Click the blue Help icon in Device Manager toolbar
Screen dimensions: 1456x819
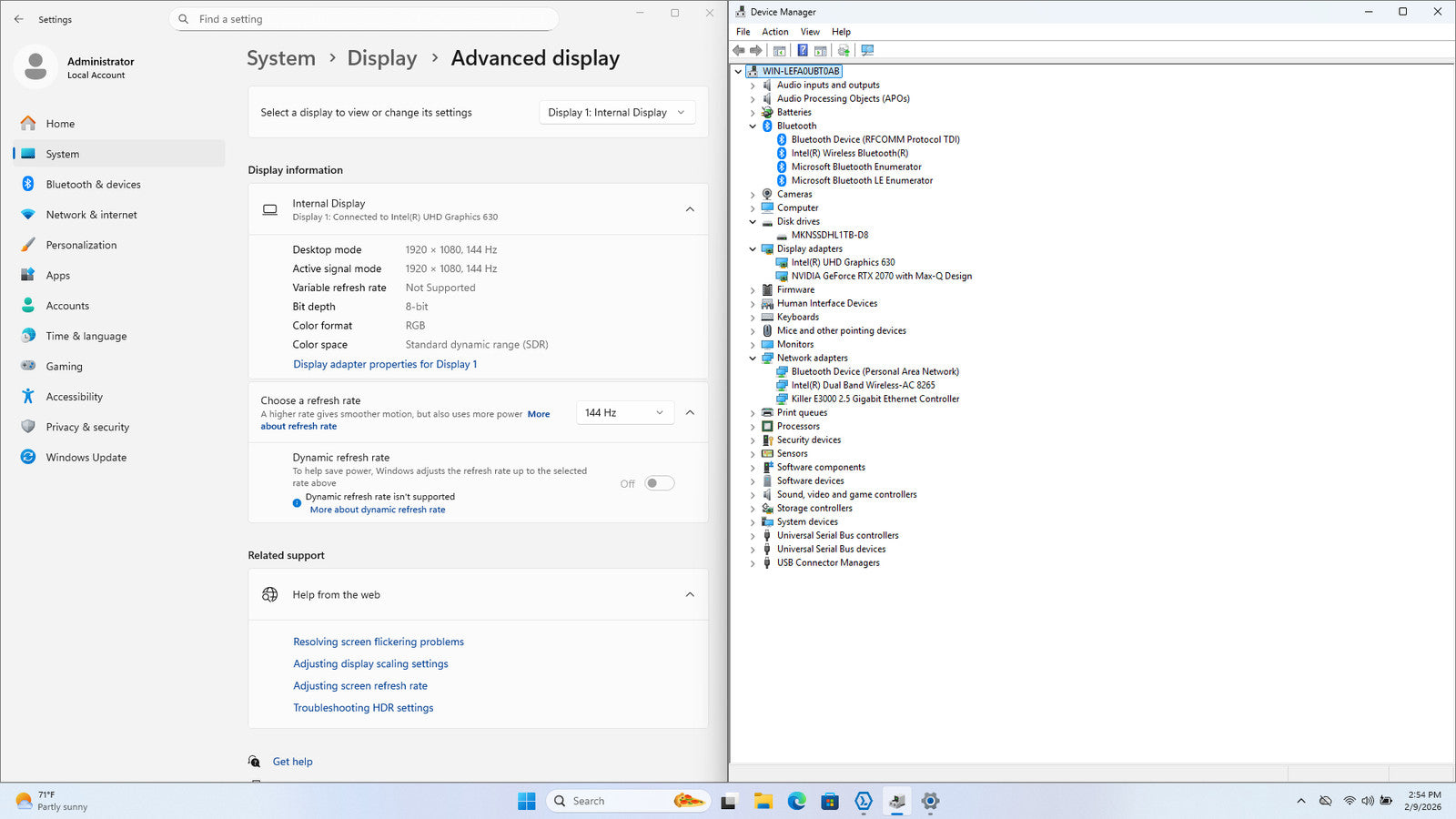coord(802,51)
